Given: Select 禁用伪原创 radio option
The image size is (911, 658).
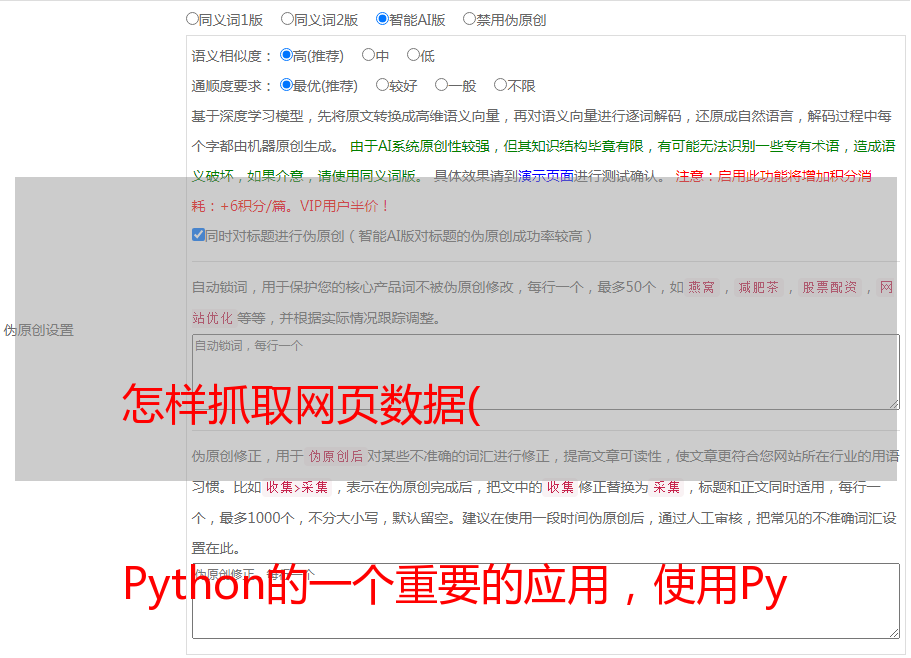Looking at the screenshot, I should click(x=469, y=19).
